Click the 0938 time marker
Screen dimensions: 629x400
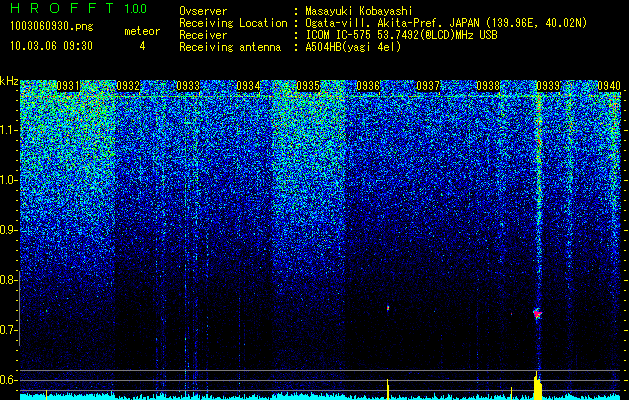coord(488,86)
